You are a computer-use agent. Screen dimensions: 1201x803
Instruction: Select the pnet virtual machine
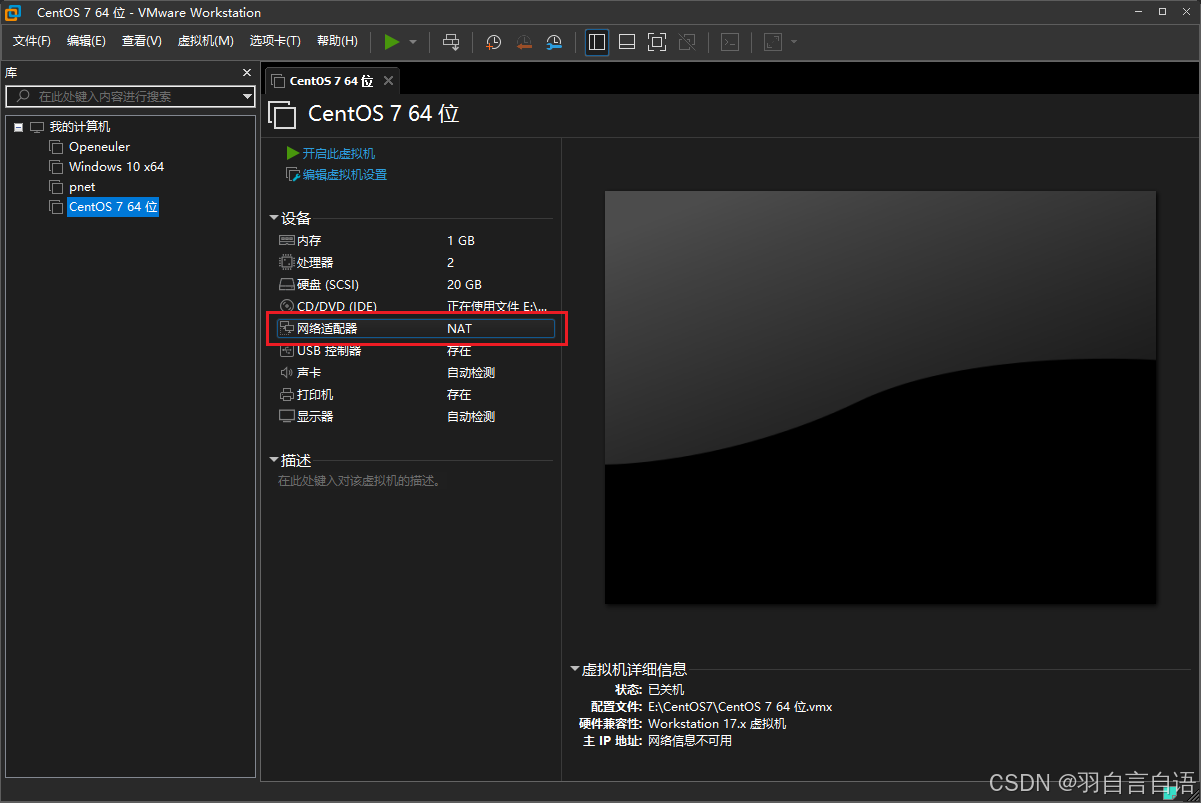click(x=82, y=187)
